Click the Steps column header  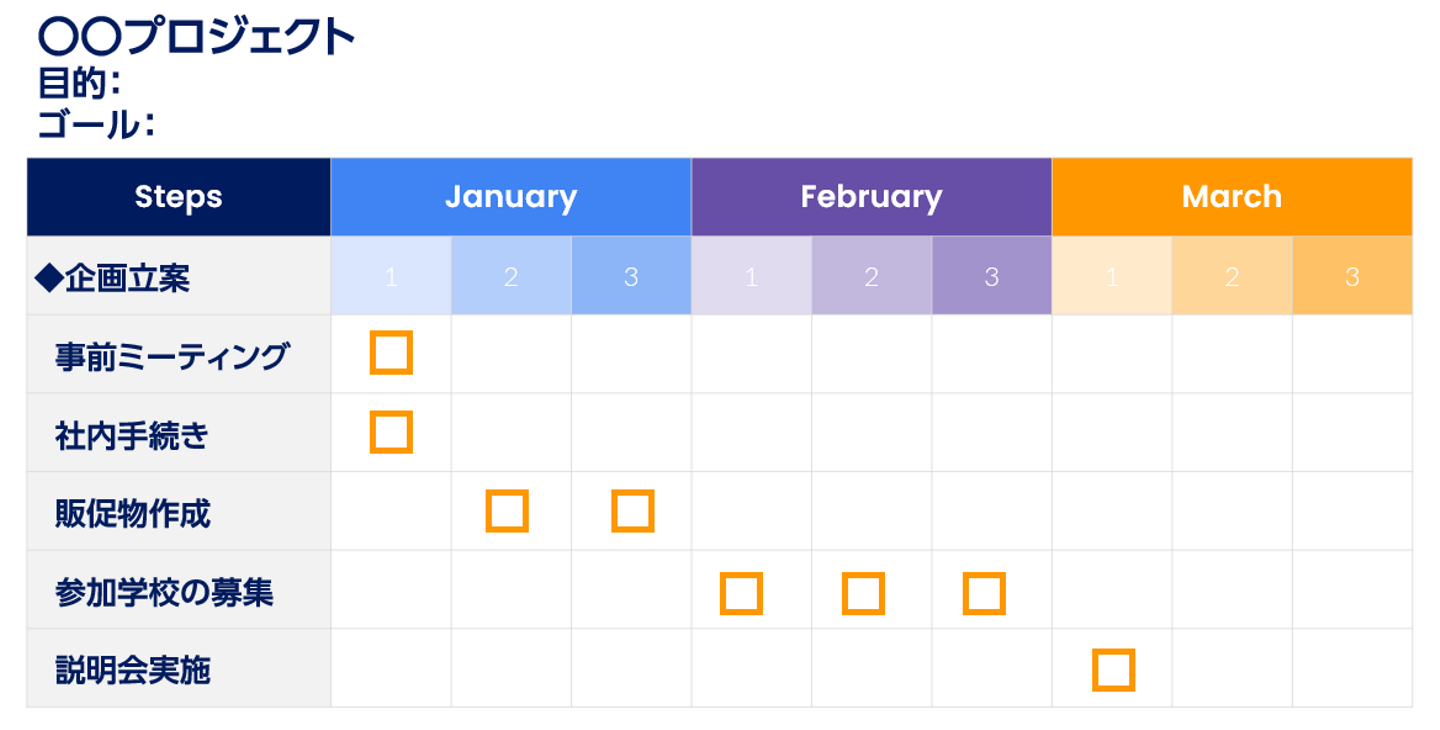point(178,197)
